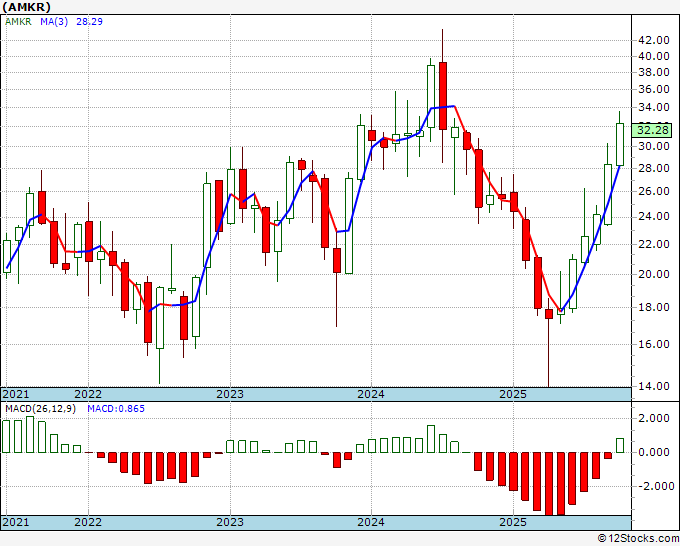Click 2025 on the price chart timeline
The image size is (680, 546).
coord(513,394)
